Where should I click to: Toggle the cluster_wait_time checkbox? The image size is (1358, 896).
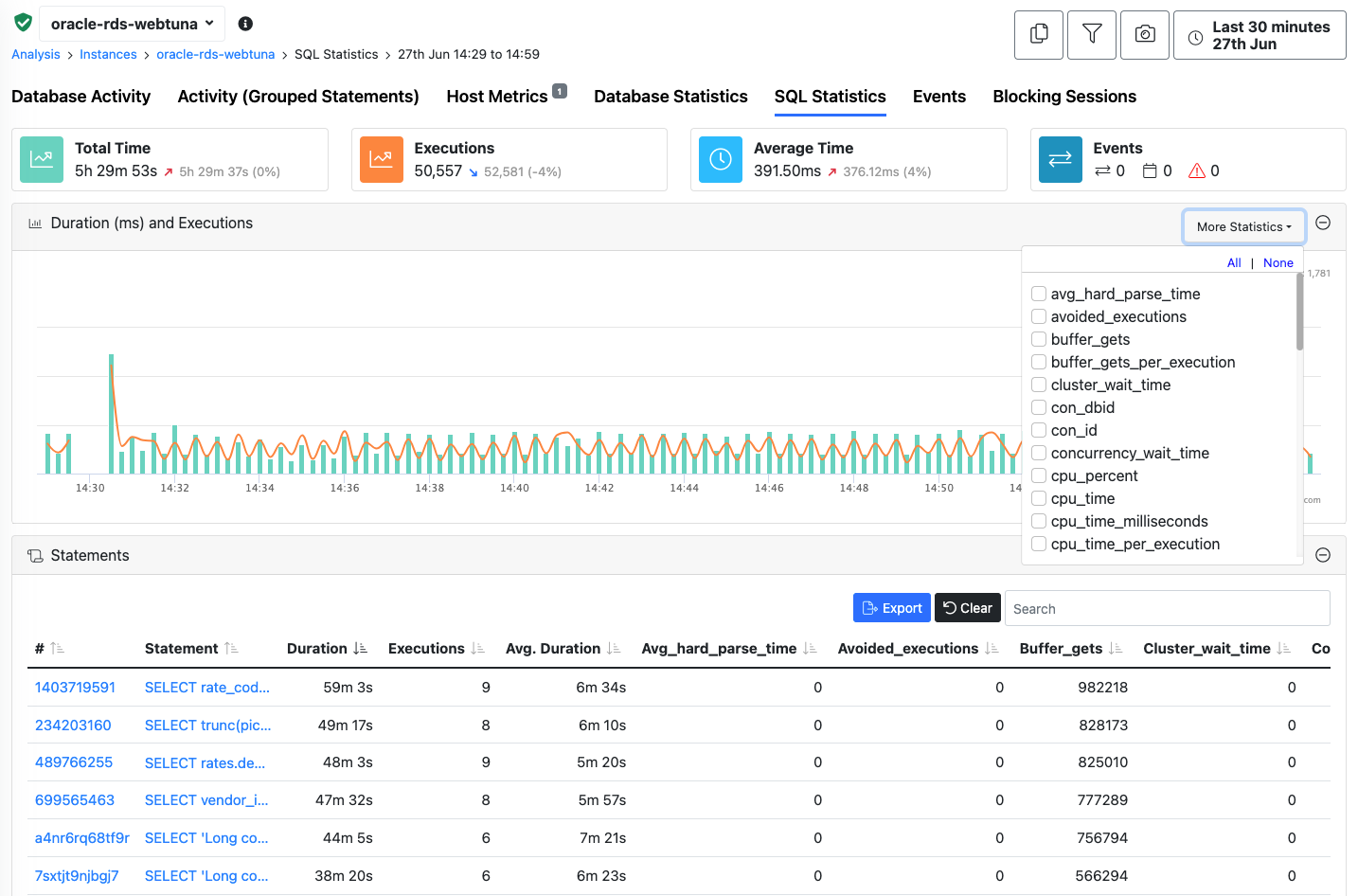pyautogui.click(x=1039, y=385)
